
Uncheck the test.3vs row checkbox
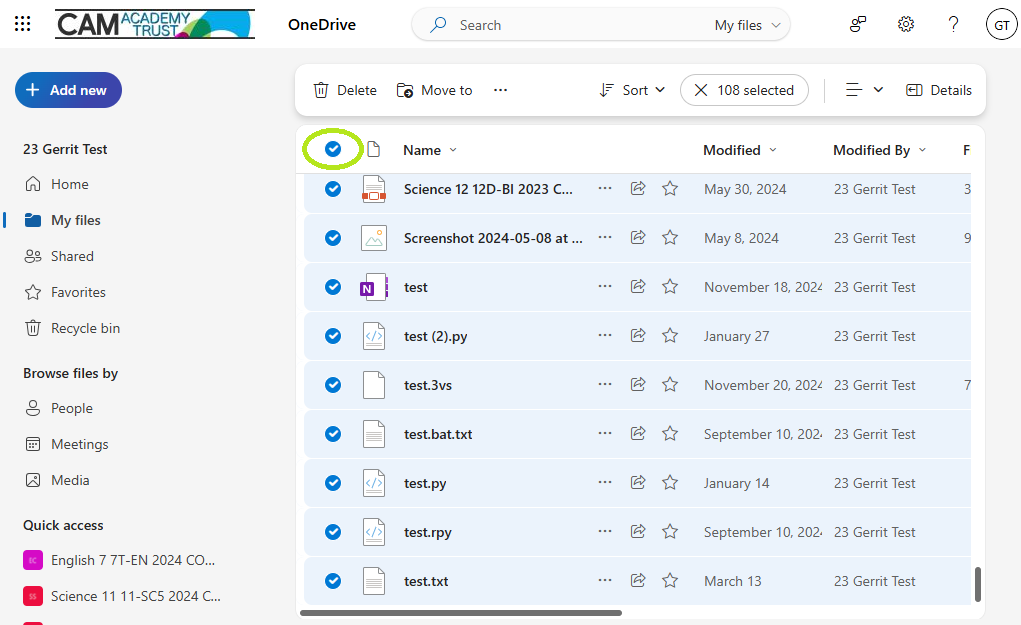tap(333, 385)
